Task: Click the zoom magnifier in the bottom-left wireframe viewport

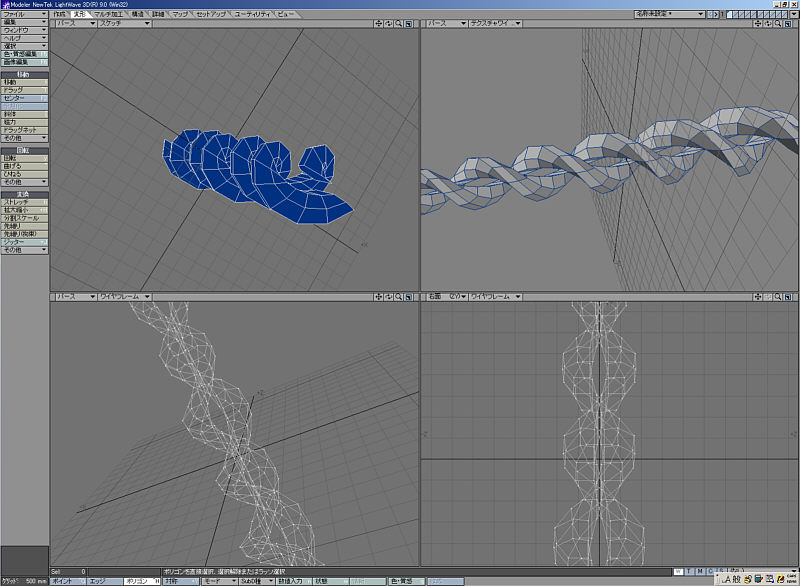Action: (399, 297)
